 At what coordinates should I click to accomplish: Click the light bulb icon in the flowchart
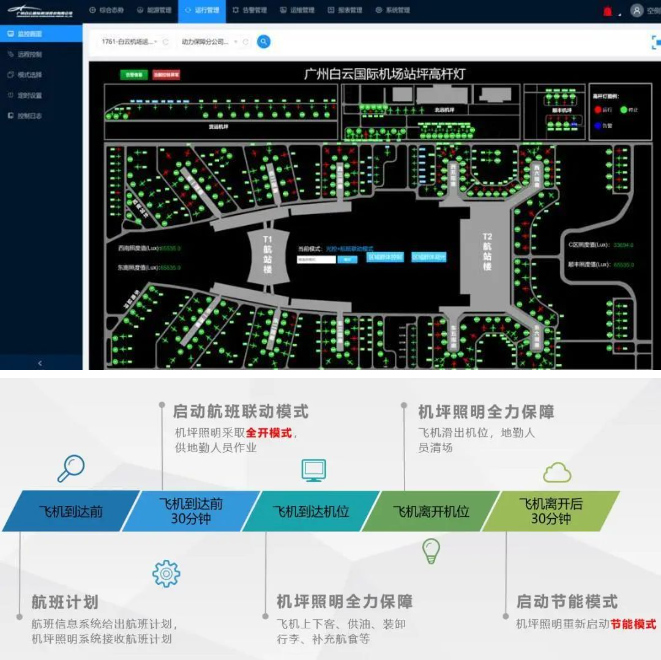click(x=431, y=550)
